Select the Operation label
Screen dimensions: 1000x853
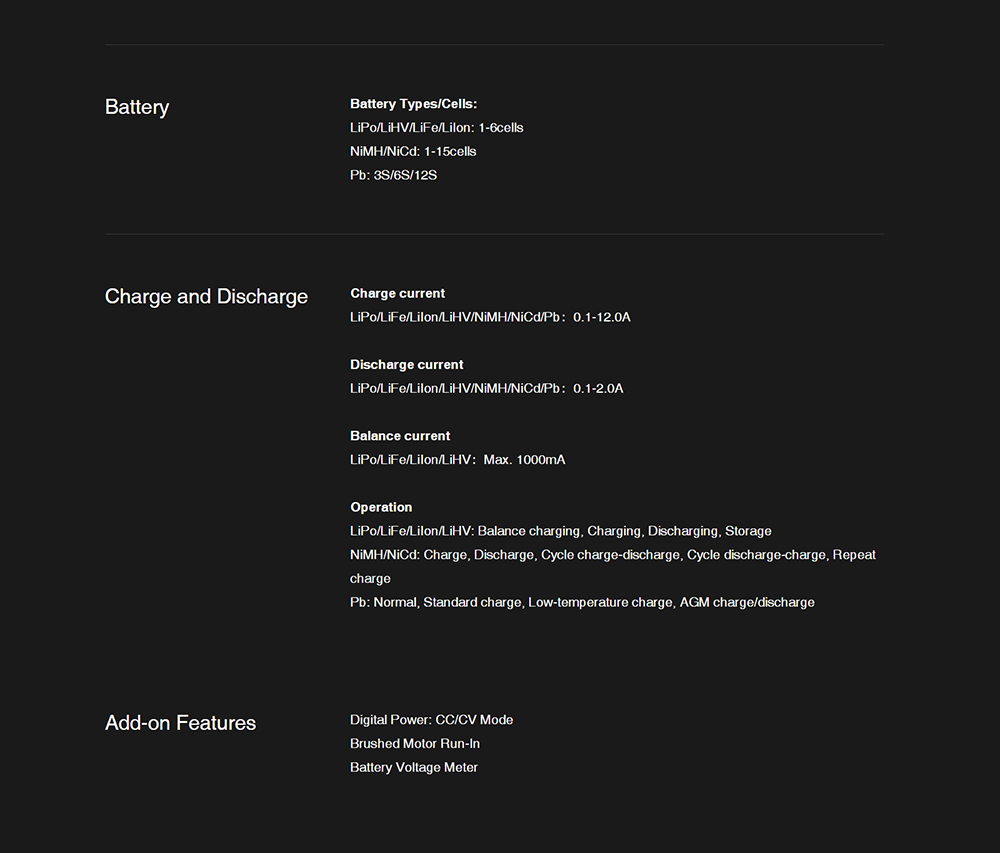pos(381,507)
